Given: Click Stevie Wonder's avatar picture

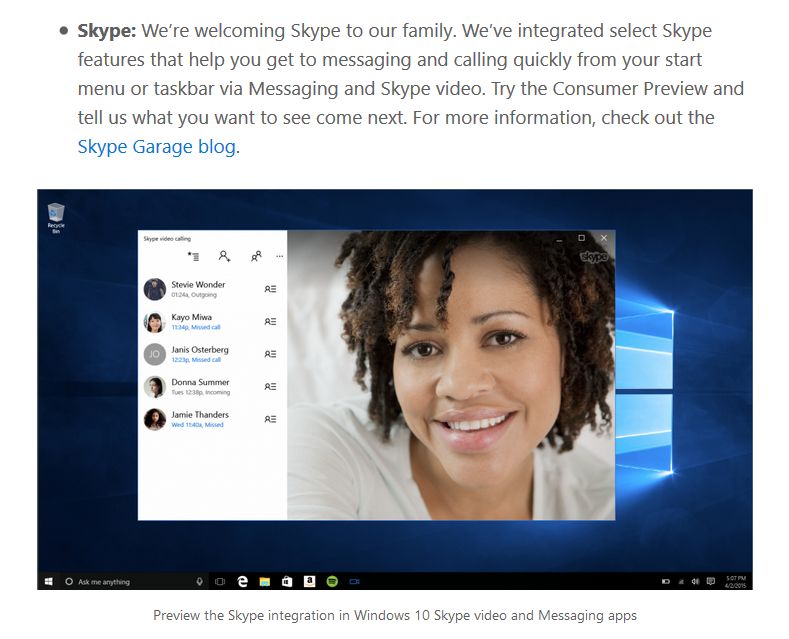Looking at the screenshot, I should click(x=154, y=289).
